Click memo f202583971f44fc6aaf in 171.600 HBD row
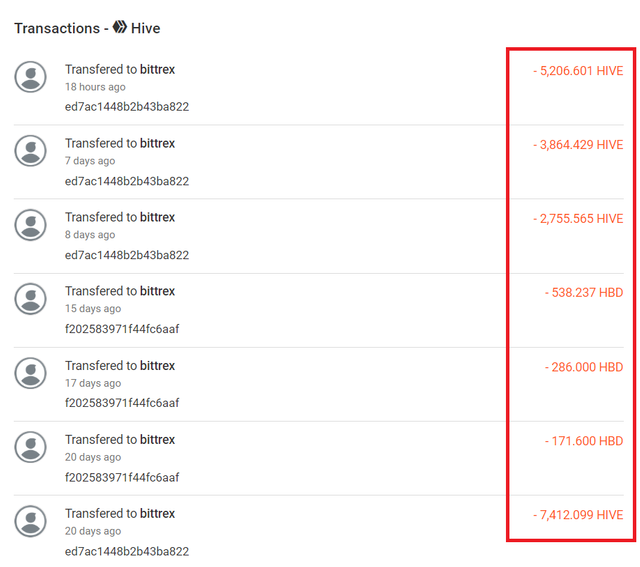The height and width of the screenshot is (567, 640). click(122, 478)
